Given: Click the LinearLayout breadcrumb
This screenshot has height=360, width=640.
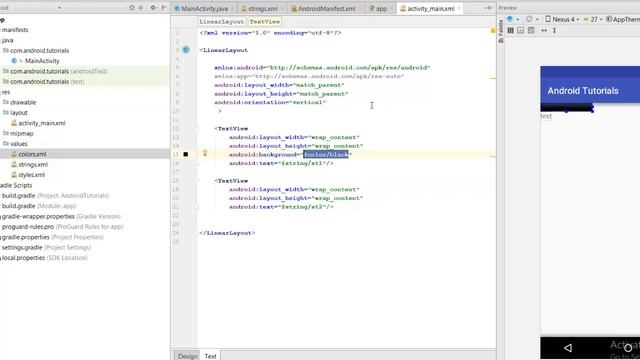Looking at the screenshot, I should pyautogui.click(x=221, y=22).
